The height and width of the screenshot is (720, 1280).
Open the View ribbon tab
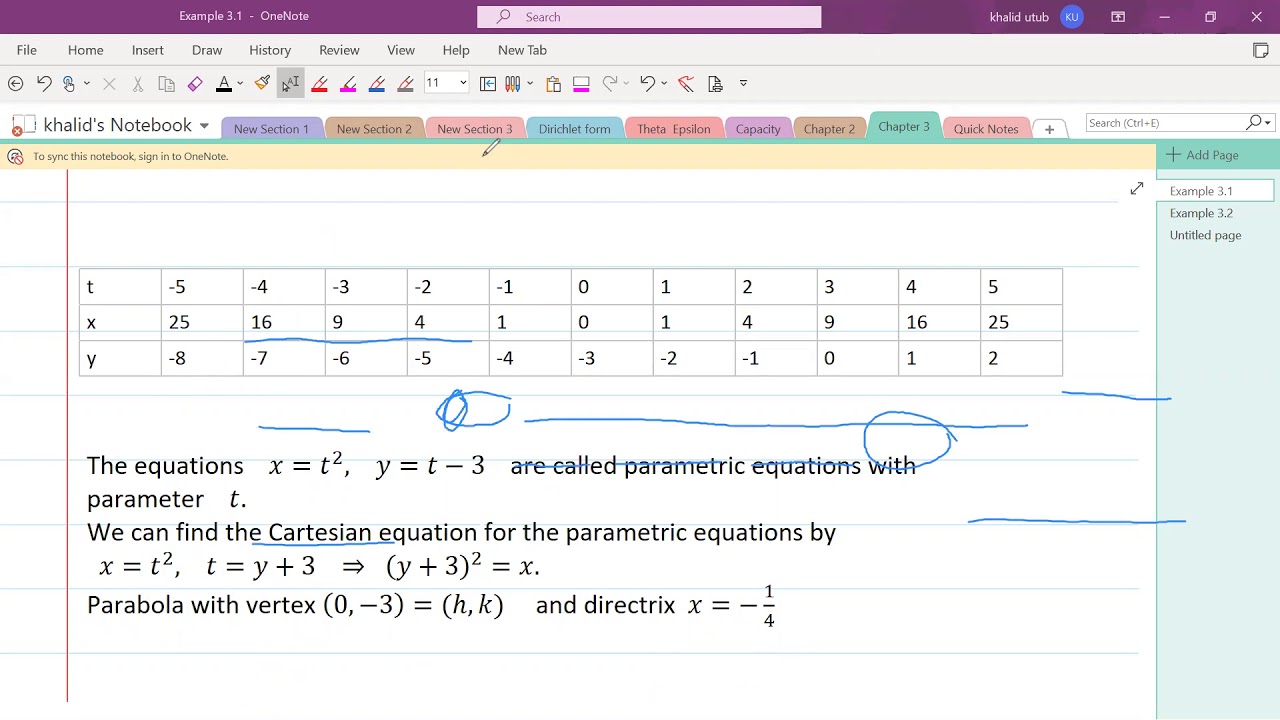401,50
